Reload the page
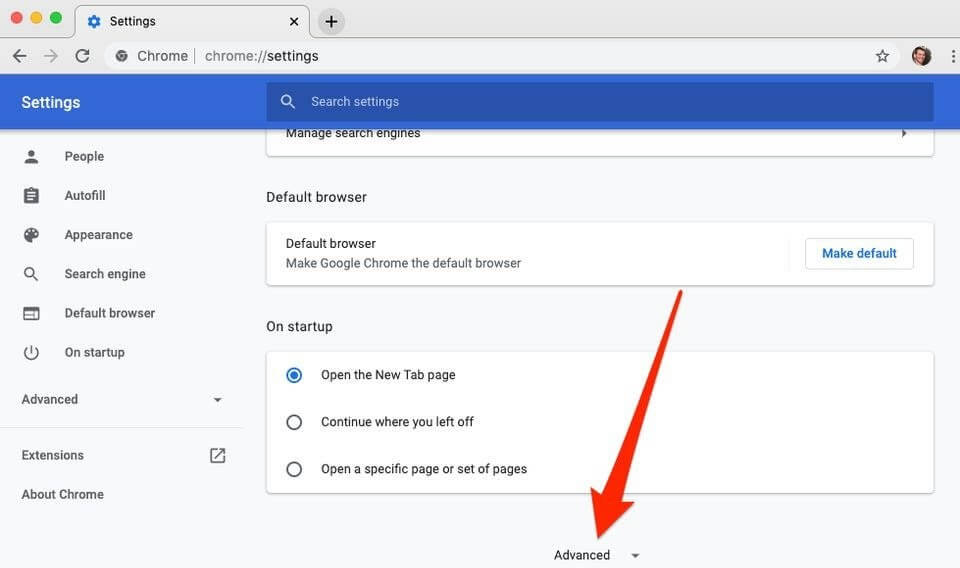The width and height of the screenshot is (960, 568). (x=83, y=56)
